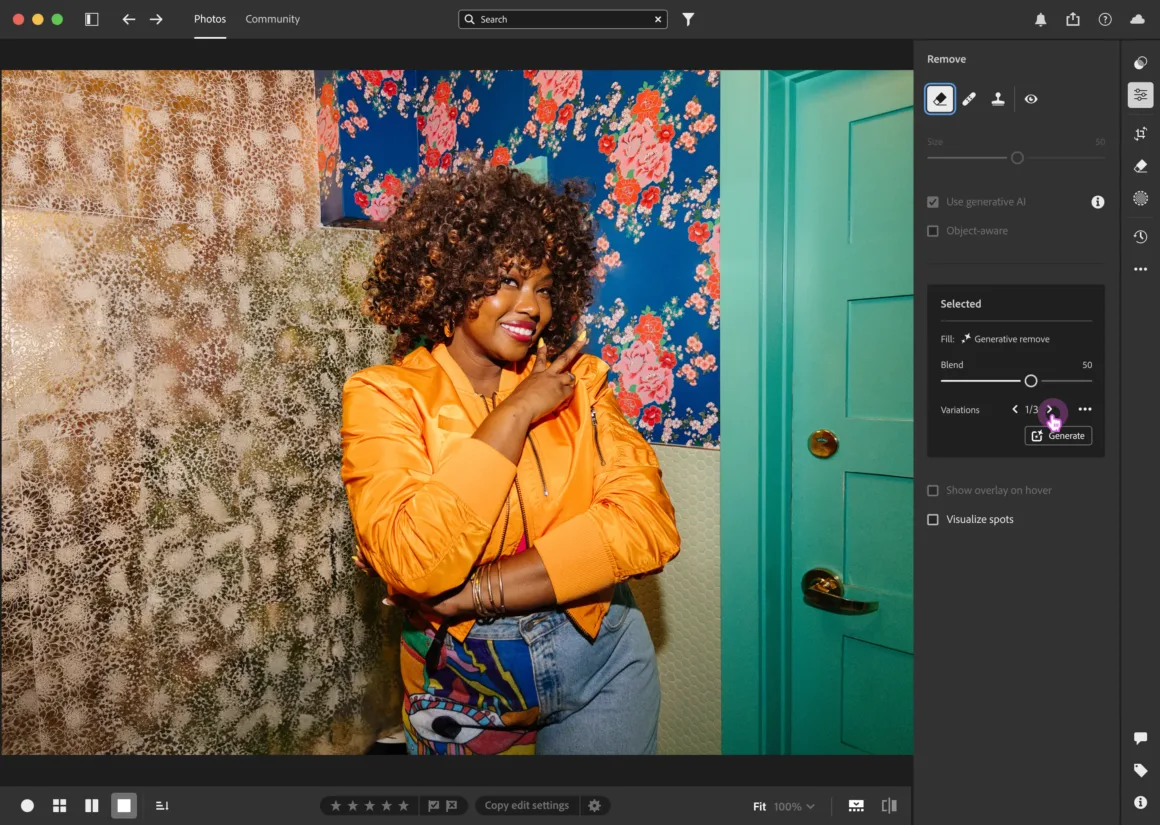The height and width of the screenshot is (825, 1160).
Task: Select the Clone stamp tool
Action: click(x=998, y=98)
